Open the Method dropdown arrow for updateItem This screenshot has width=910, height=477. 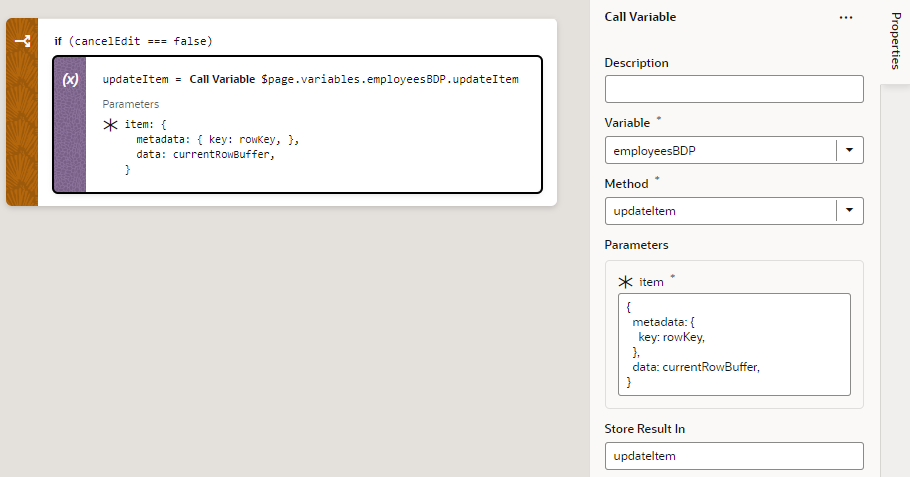pos(850,211)
